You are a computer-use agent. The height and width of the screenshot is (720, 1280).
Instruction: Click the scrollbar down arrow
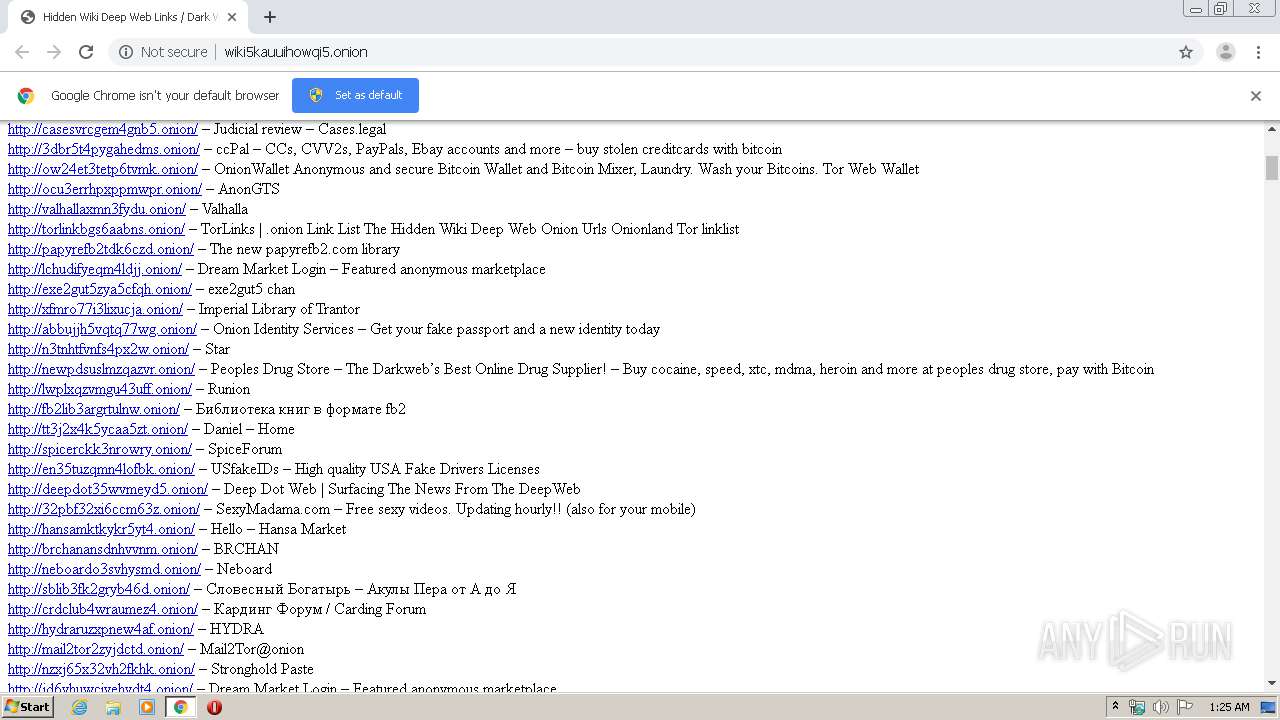1272,683
